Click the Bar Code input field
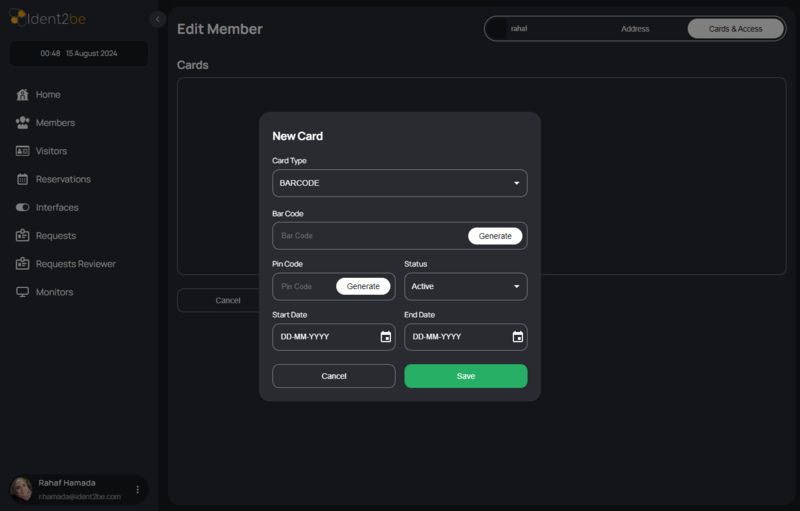This screenshot has height=511, width=800. (365, 236)
